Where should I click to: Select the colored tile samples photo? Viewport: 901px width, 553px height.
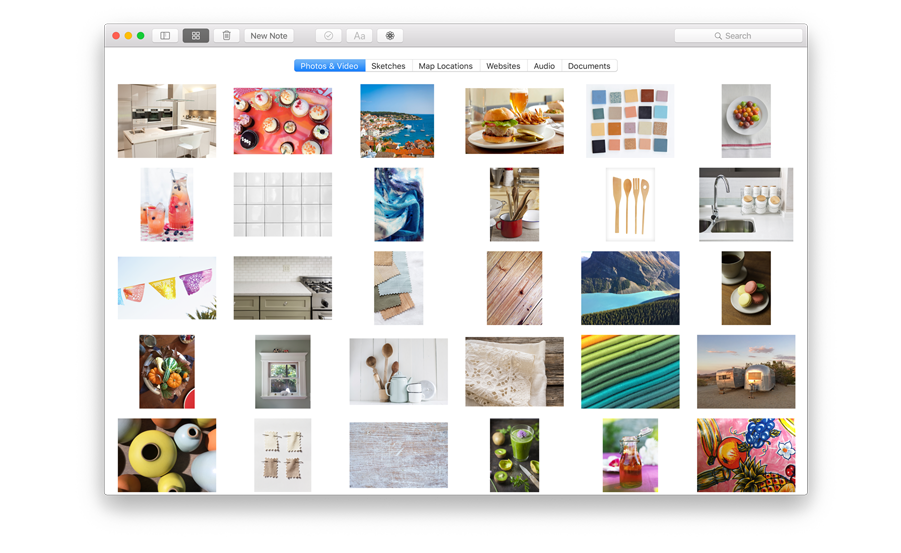[x=630, y=121]
